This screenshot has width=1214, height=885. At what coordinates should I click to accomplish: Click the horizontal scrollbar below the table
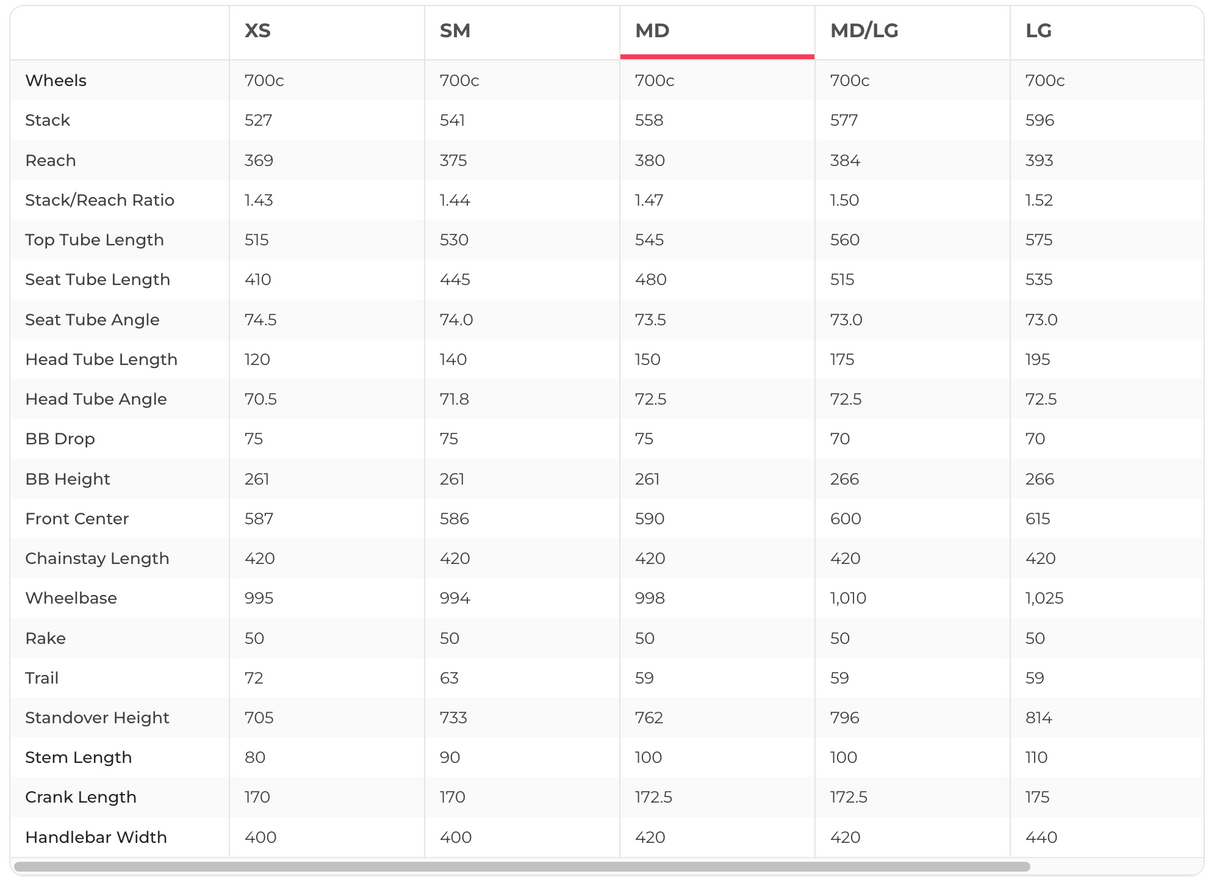[x=520, y=867]
